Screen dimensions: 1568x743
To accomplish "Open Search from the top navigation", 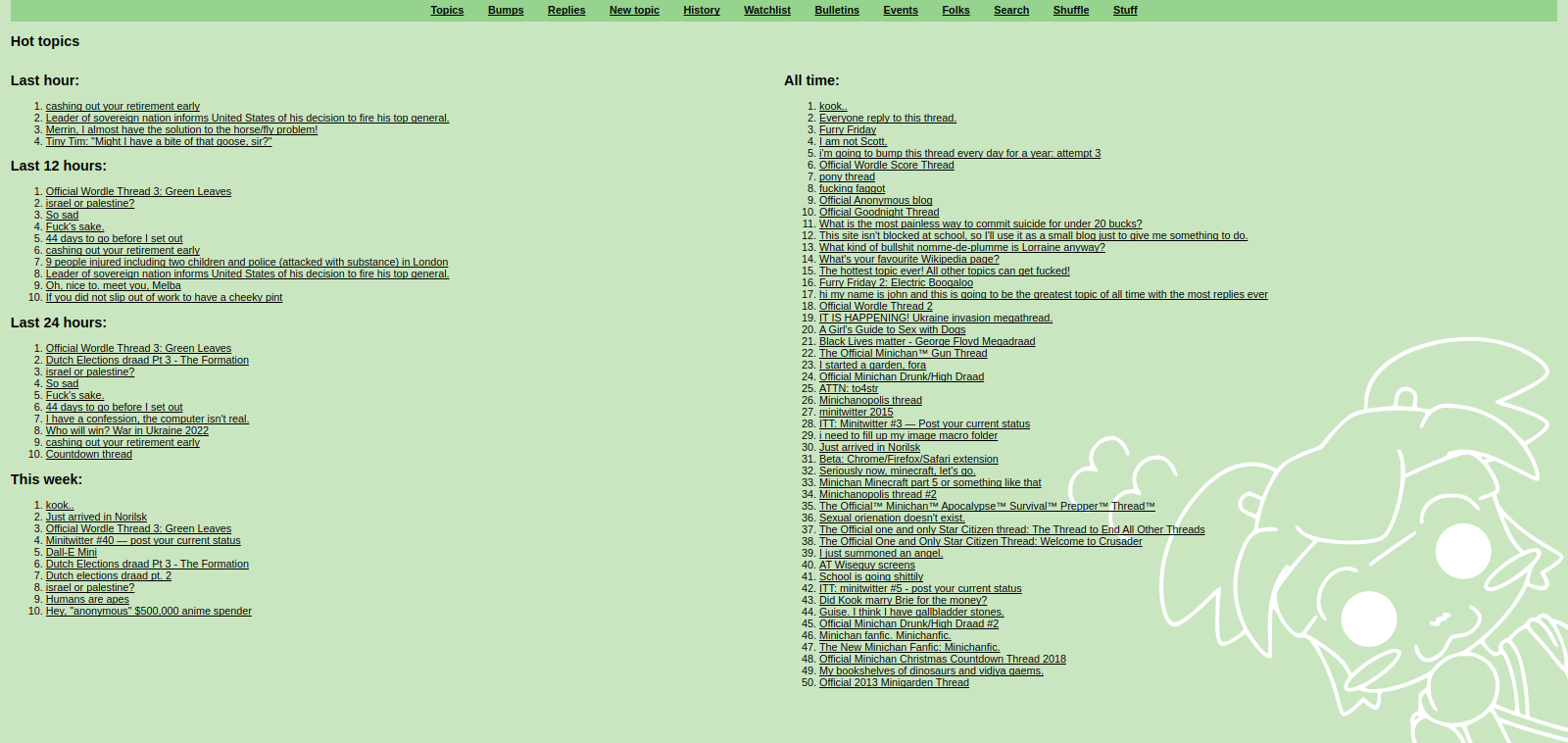I will (x=1011, y=10).
